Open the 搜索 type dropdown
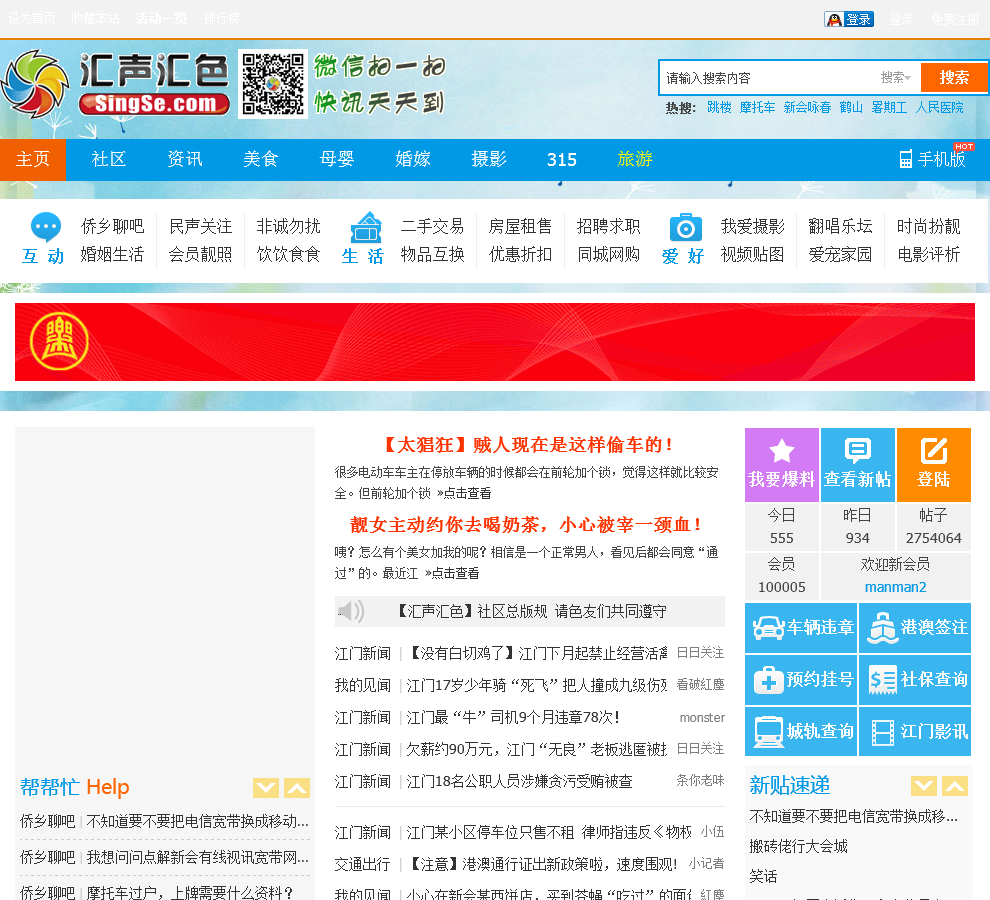The image size is (990, 900). tap(895, 78)
